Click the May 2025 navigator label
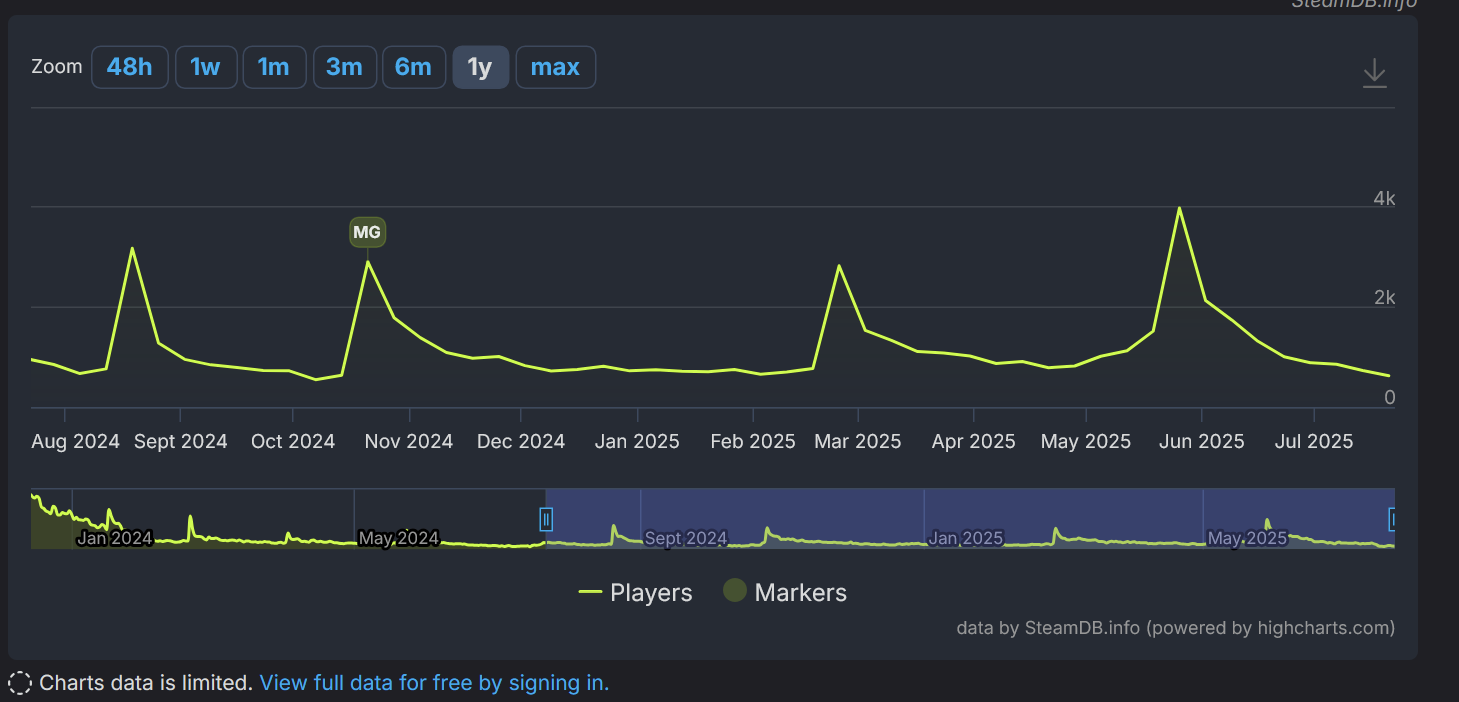1459x702 pixels. tap(1247, 539)
